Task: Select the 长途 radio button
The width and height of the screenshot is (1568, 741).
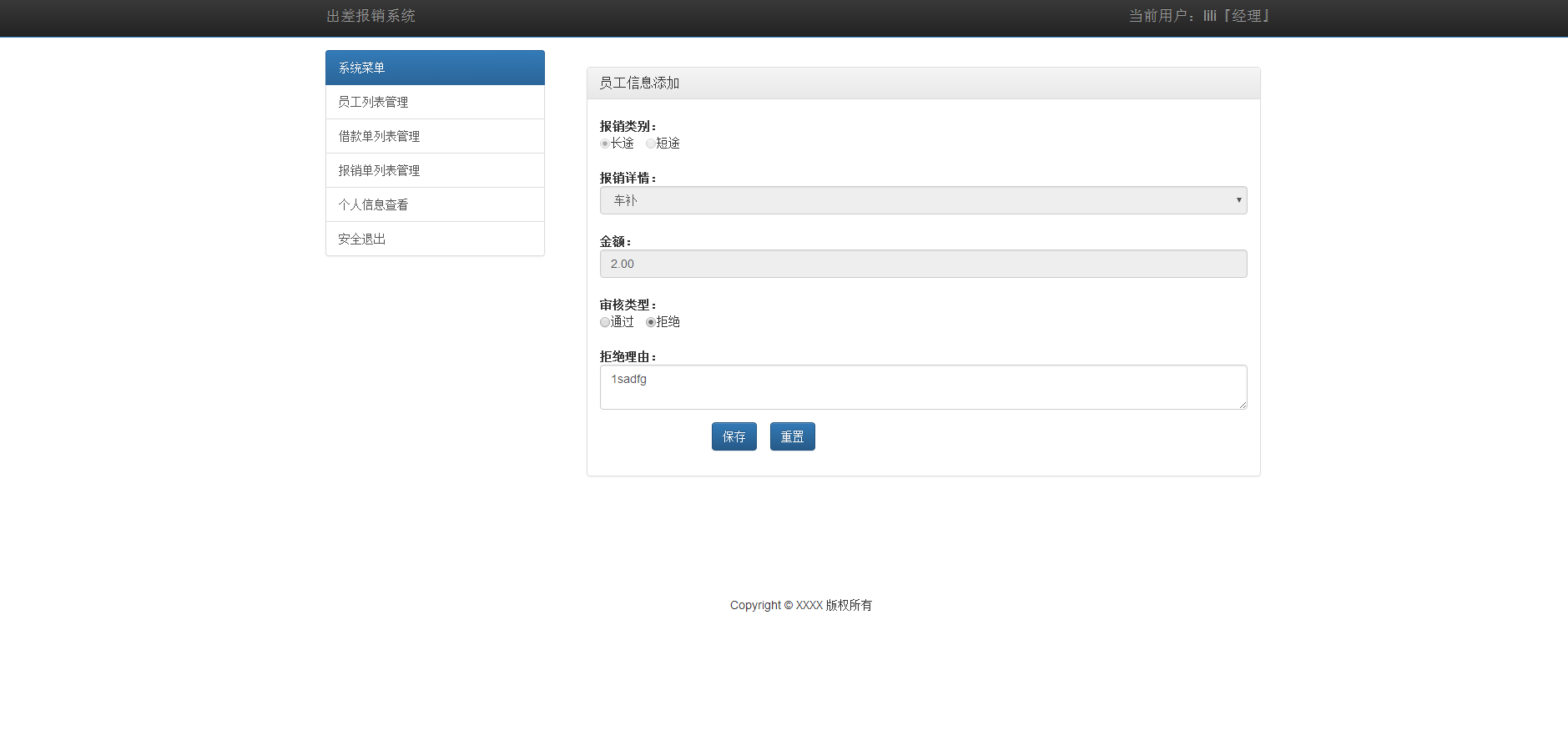Action: 605,144
